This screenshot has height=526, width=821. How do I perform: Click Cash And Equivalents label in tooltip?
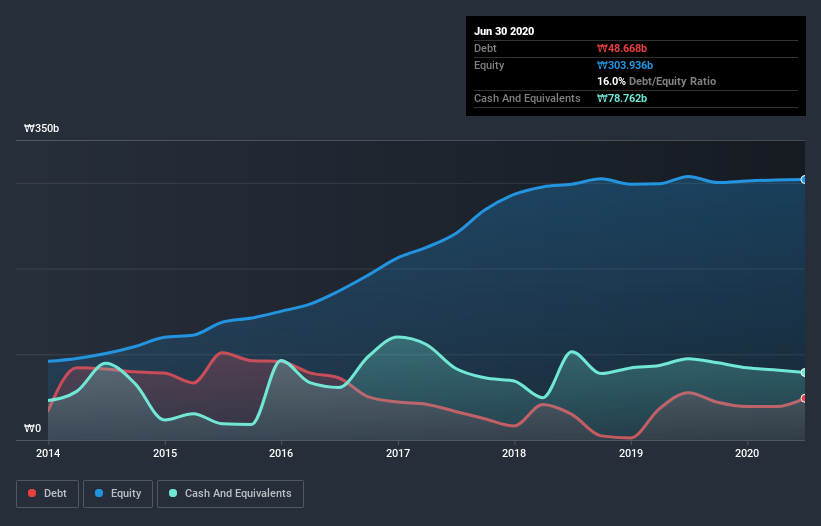pyautogui.click(x=527, y=98)
